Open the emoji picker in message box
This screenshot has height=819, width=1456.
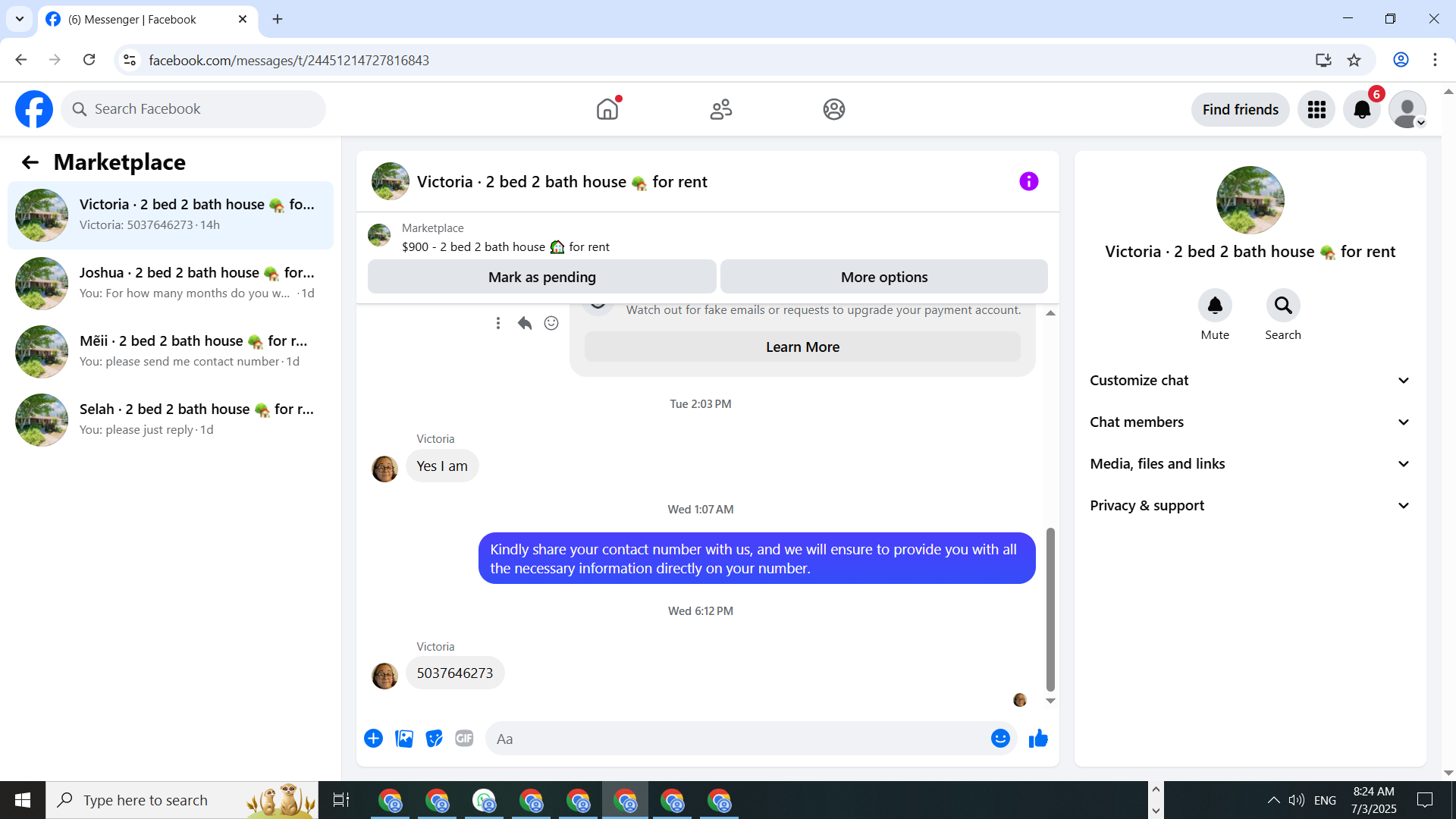pos(1000,739)
